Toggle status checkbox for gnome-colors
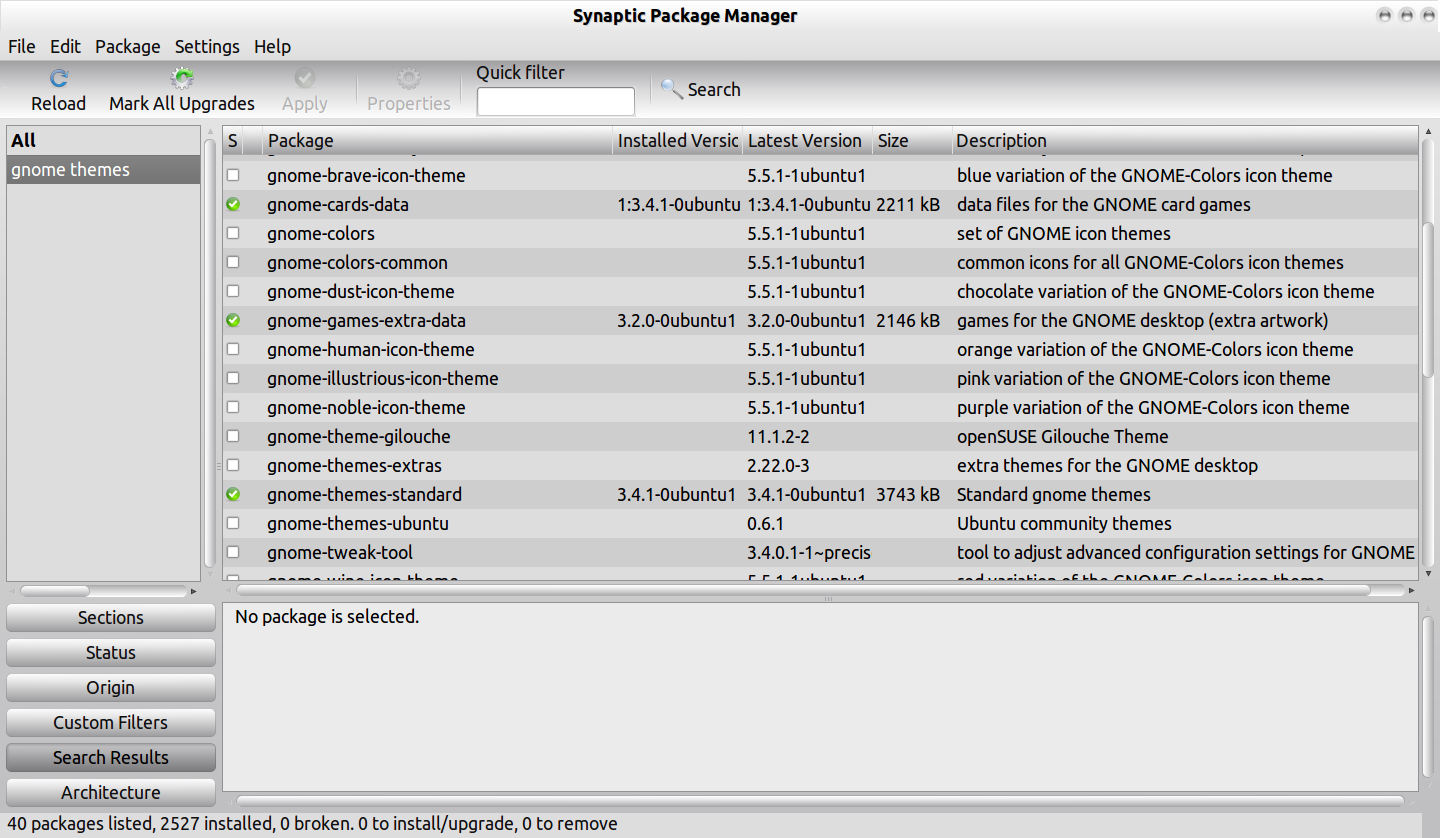This screenshot has width=1440, height=838. coord(233,233)
